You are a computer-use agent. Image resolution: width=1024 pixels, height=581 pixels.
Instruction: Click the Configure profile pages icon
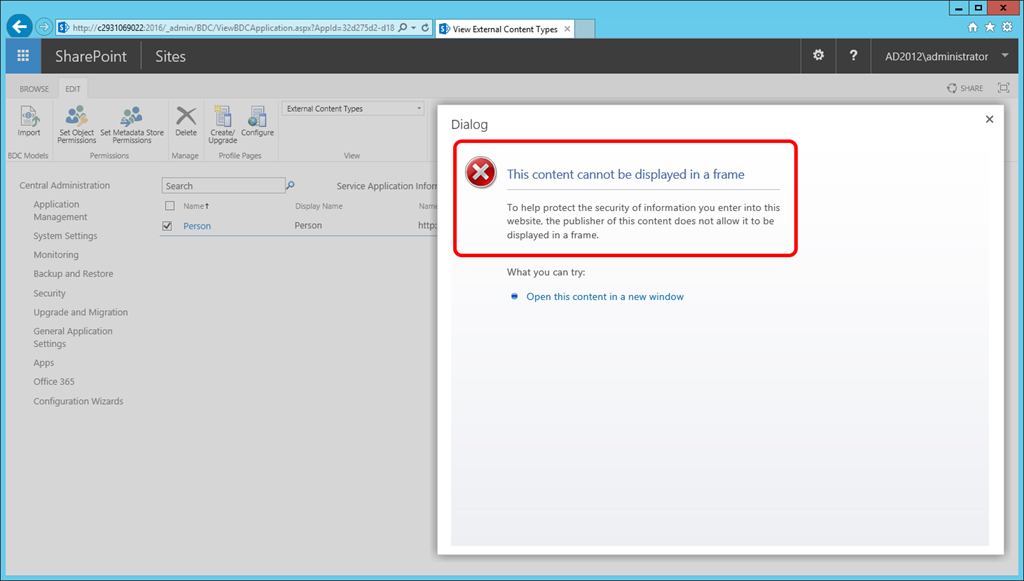click(x=257, y=118)
